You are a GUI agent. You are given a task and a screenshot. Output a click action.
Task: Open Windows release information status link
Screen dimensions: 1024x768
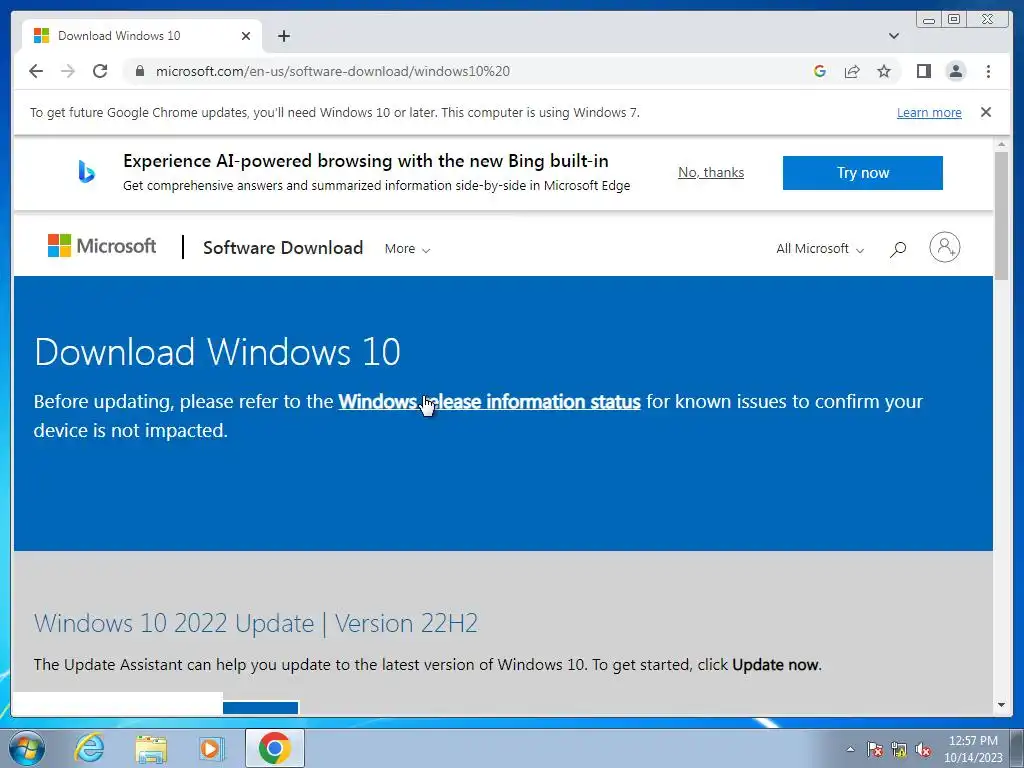[489, 401]
